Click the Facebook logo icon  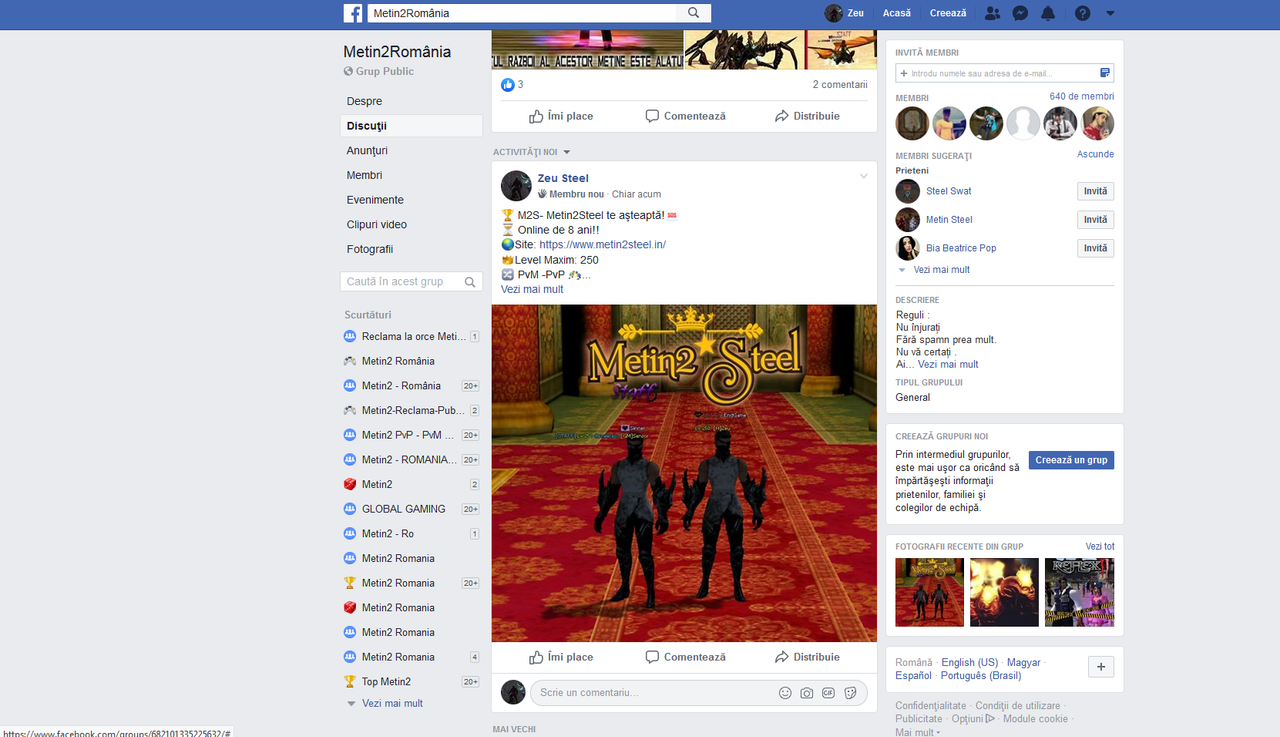coord(353,13)
